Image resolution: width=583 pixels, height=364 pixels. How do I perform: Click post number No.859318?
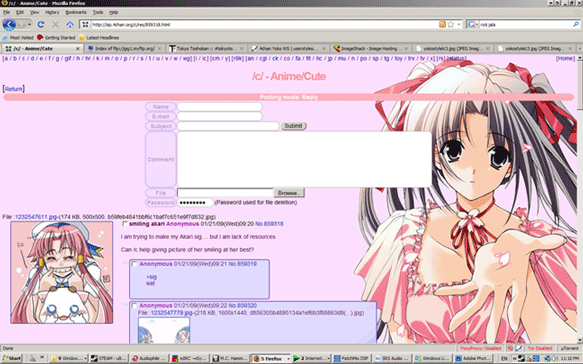click(x=269, y=224)
